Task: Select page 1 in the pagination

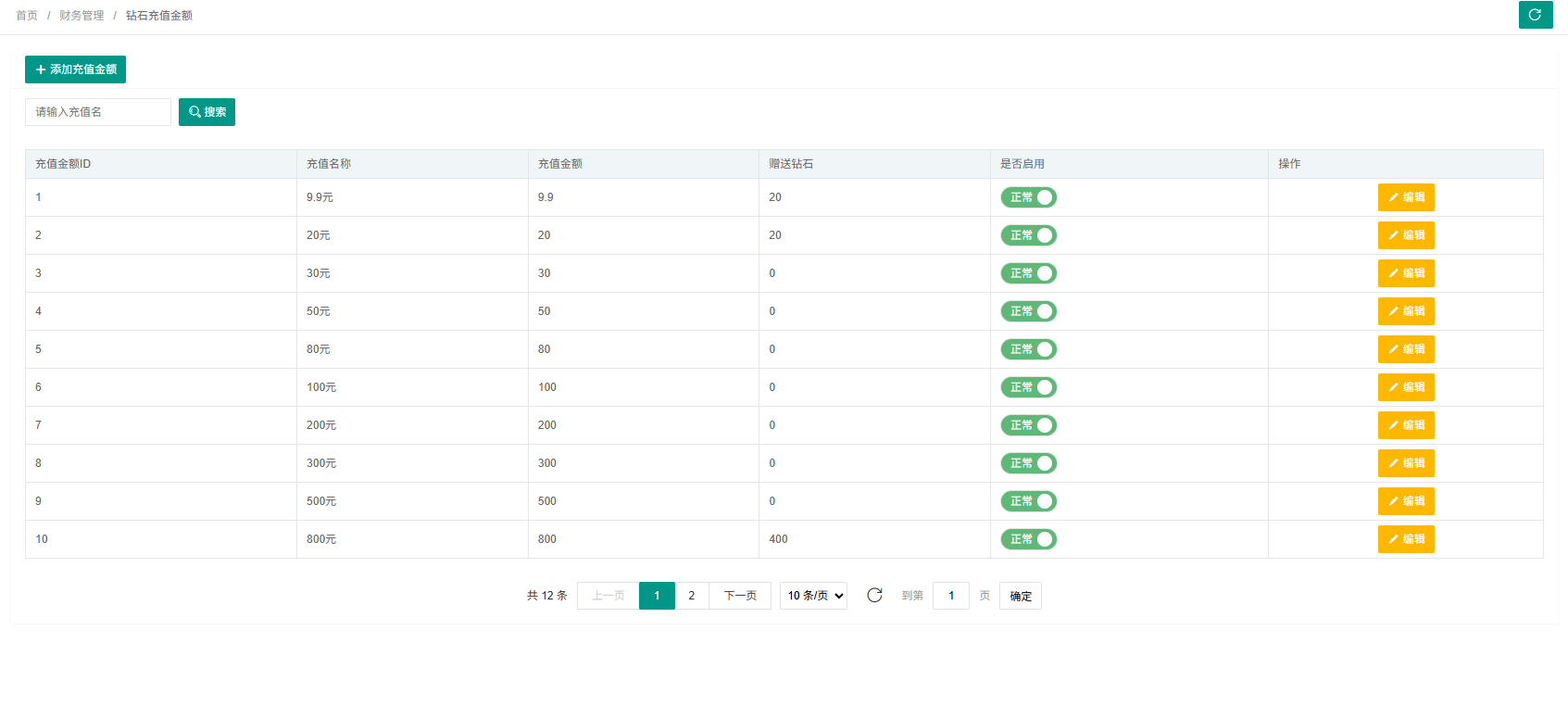Action: pos(657,596)
